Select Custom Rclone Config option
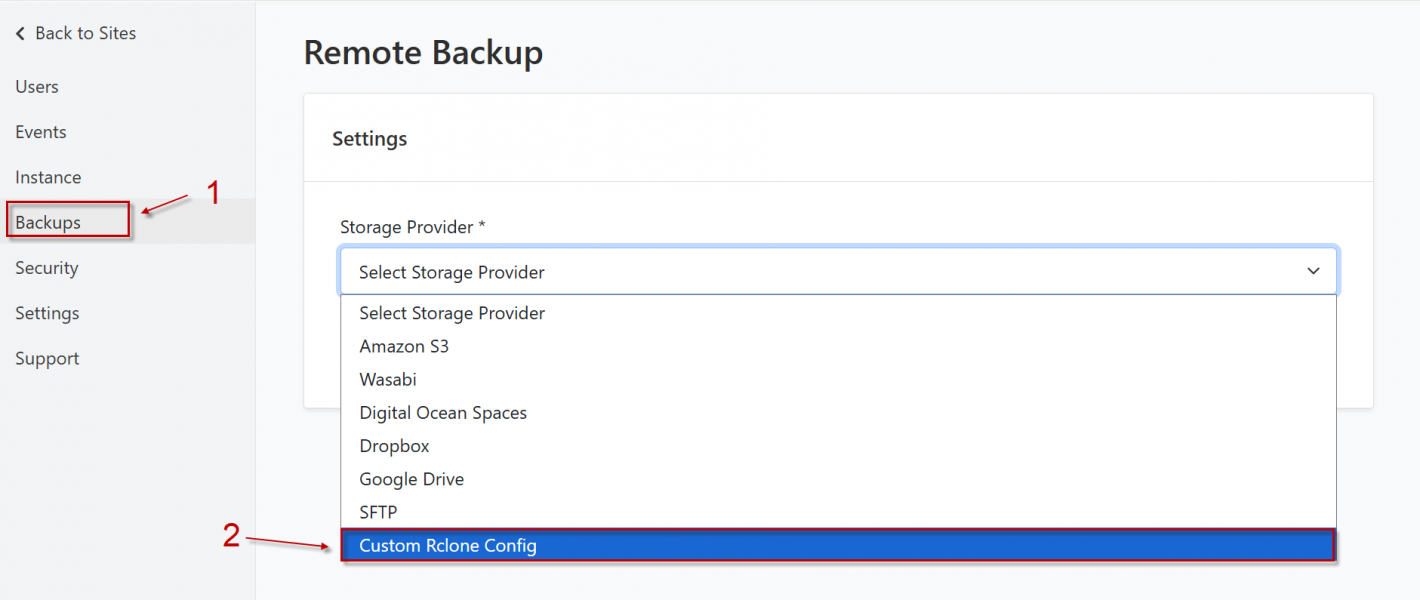Screen dimensions: 1420x600 838,546
